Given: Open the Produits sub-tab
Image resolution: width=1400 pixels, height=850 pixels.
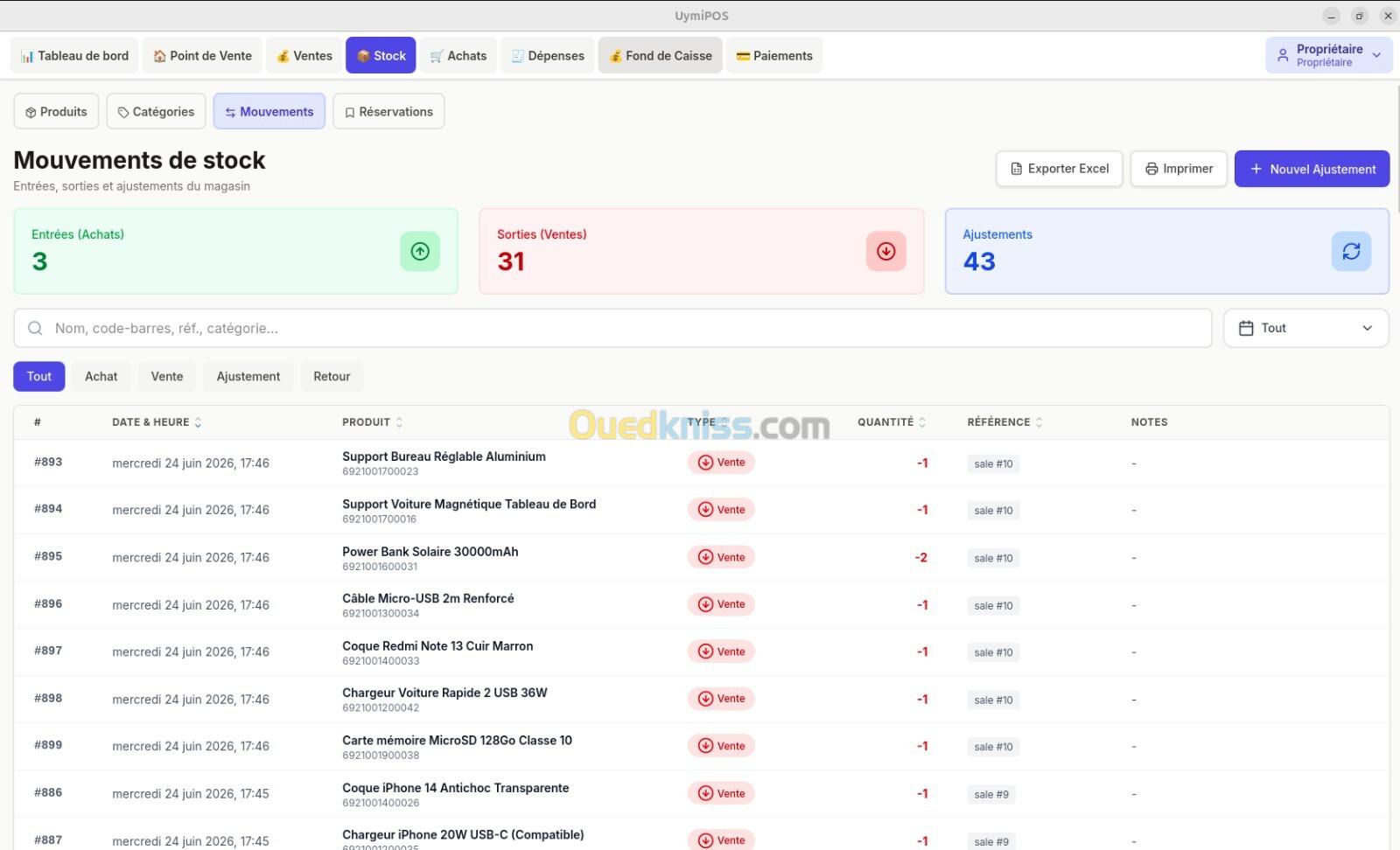Looking at the screenshot, I should pos(56,111).
